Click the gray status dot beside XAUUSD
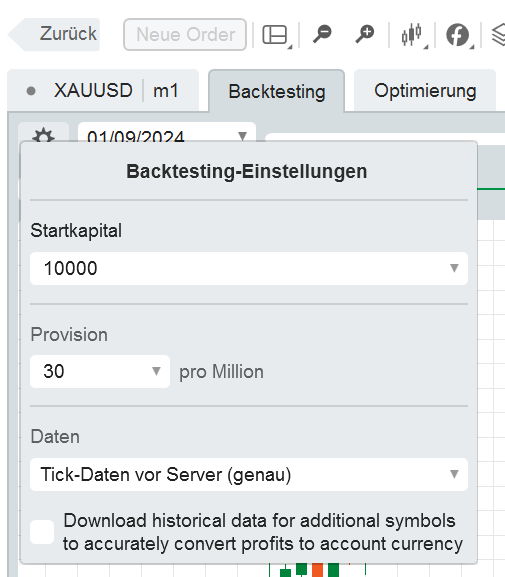This screenshot has width=505, height=577. click(31, 91)
